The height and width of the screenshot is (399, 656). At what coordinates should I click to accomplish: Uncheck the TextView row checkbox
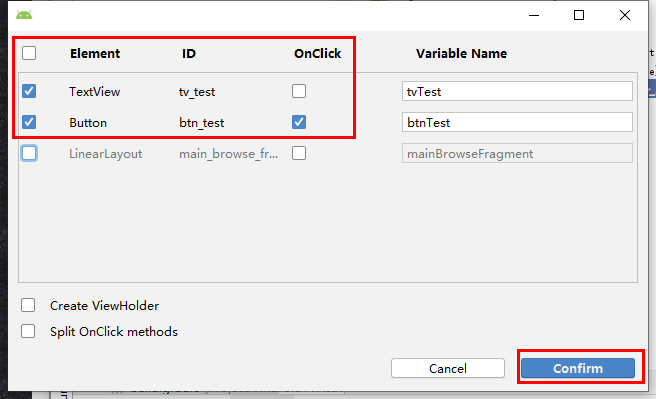coord(29,91)
